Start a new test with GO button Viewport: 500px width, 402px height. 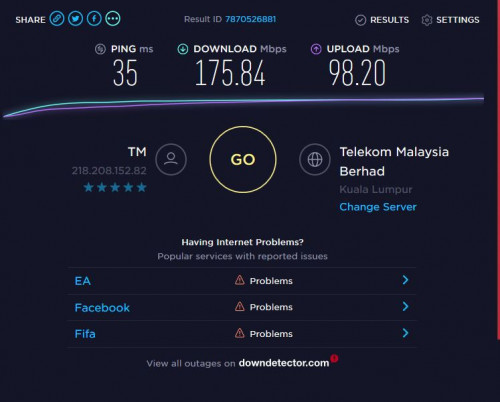pyautogui.click(x=243, y=159)
